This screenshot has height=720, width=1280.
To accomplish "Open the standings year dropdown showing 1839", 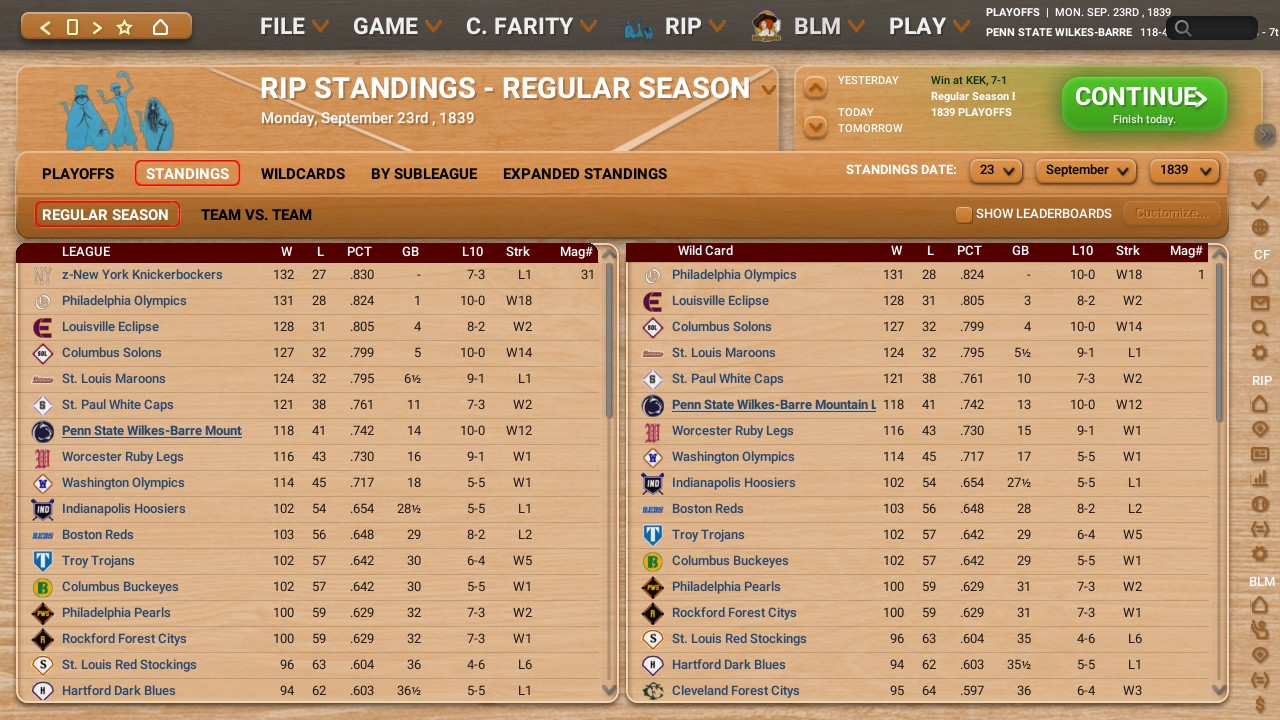I will point(1186,170).
